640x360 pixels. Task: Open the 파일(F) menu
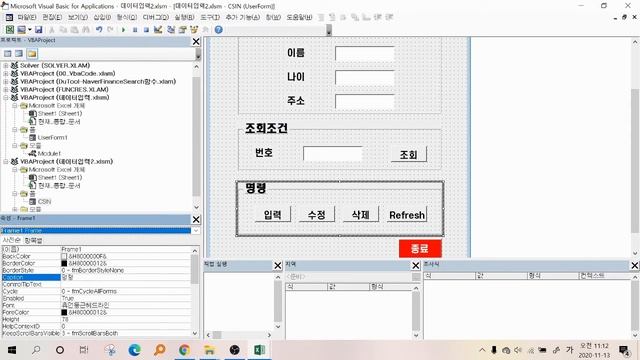point(27,17)
